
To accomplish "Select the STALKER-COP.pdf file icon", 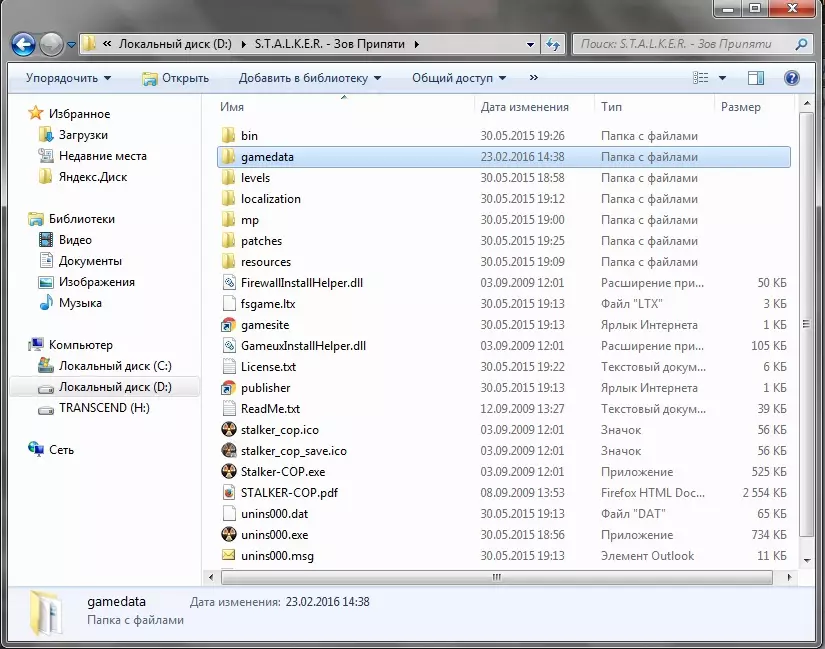I will (x=229, y=493).
